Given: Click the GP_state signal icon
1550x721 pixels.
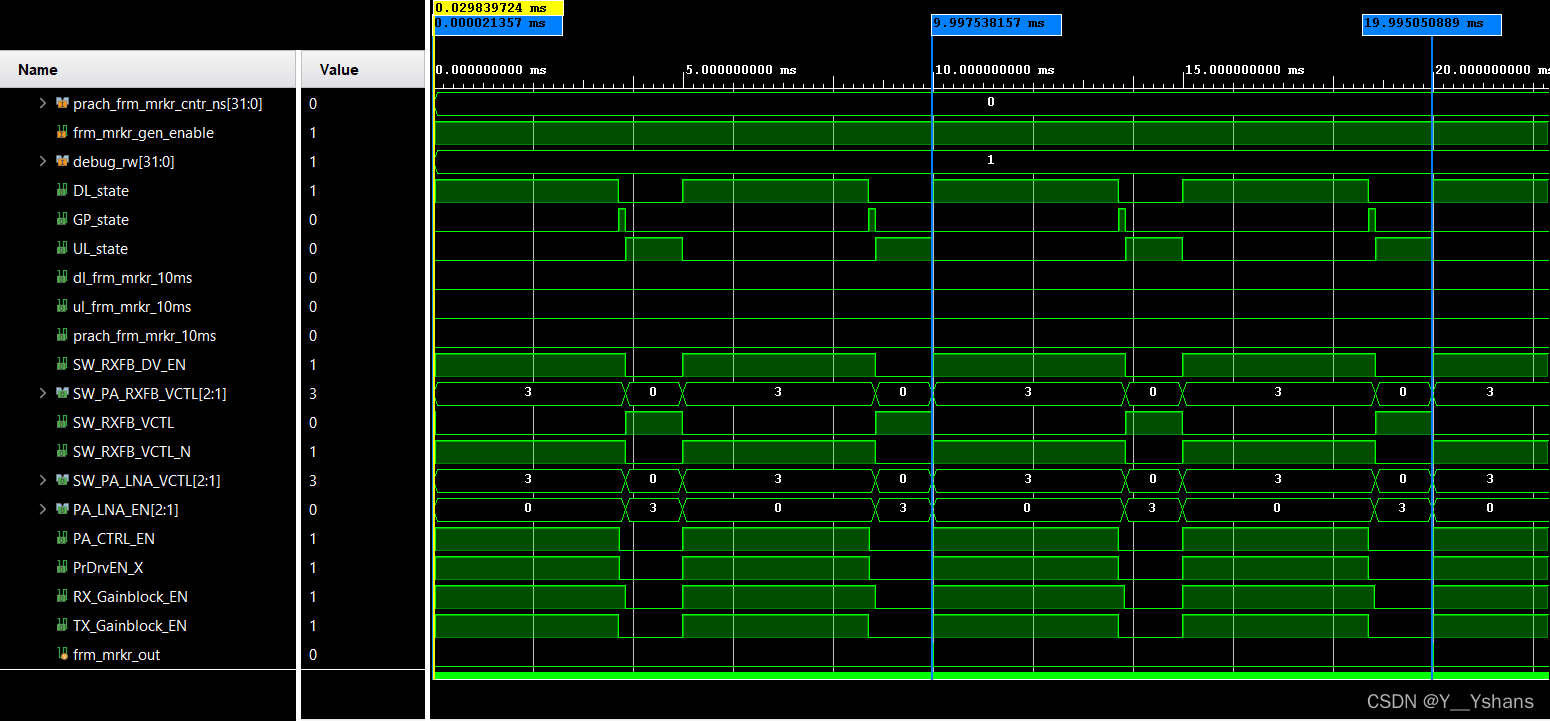Looking at the screenshot, I should (x=62, y=219).
